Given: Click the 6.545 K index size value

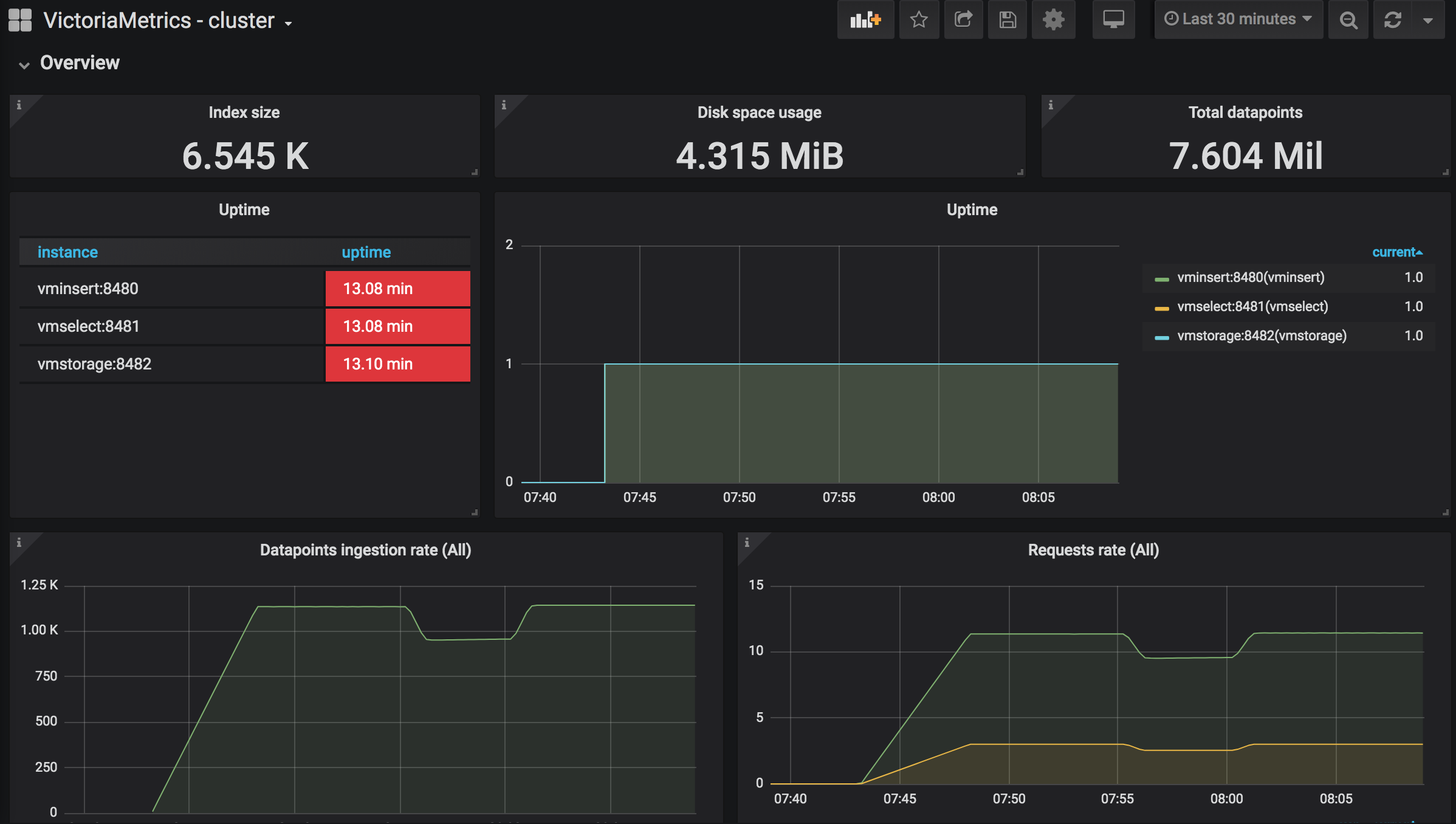Looking at the screenshot, I should pyautogui.click(x=245, y=156).
